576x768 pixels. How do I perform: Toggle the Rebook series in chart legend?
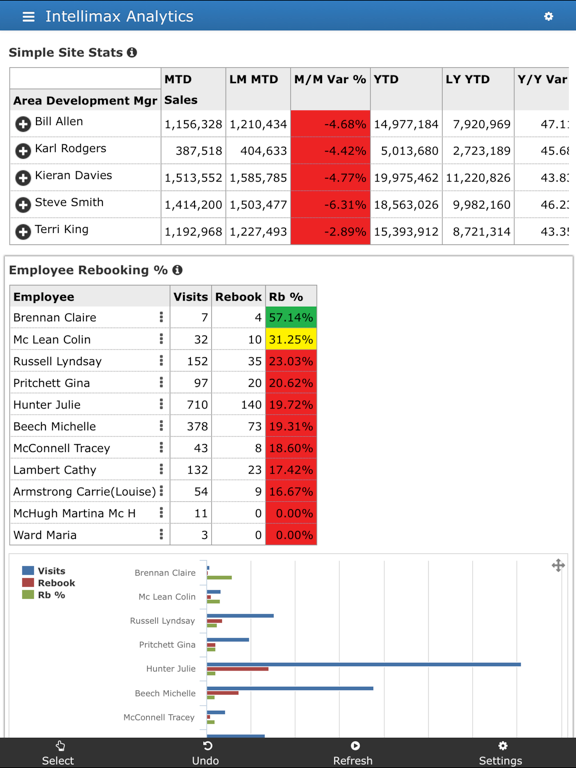click(48, 583)
